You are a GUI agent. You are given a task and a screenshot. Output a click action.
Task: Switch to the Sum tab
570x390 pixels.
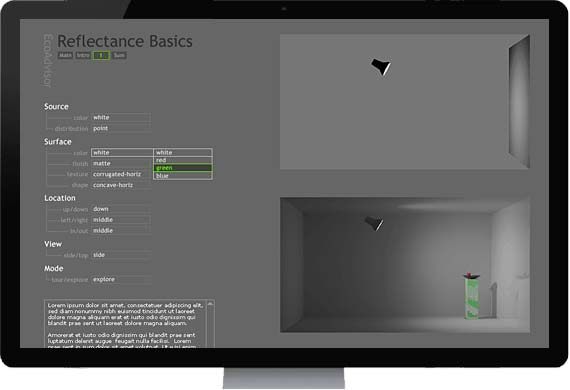coord(119,55)
